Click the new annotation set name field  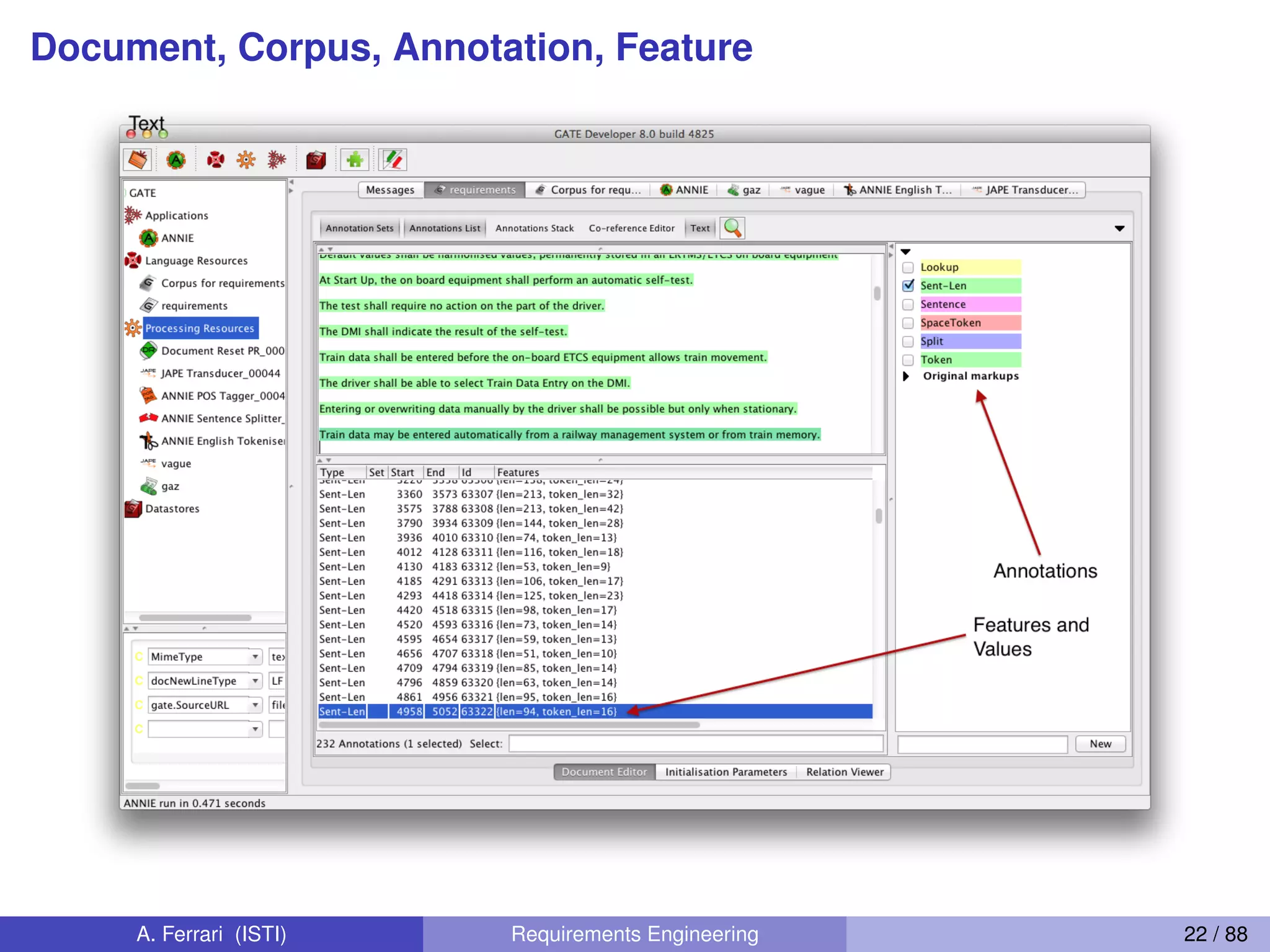(982, 744)
